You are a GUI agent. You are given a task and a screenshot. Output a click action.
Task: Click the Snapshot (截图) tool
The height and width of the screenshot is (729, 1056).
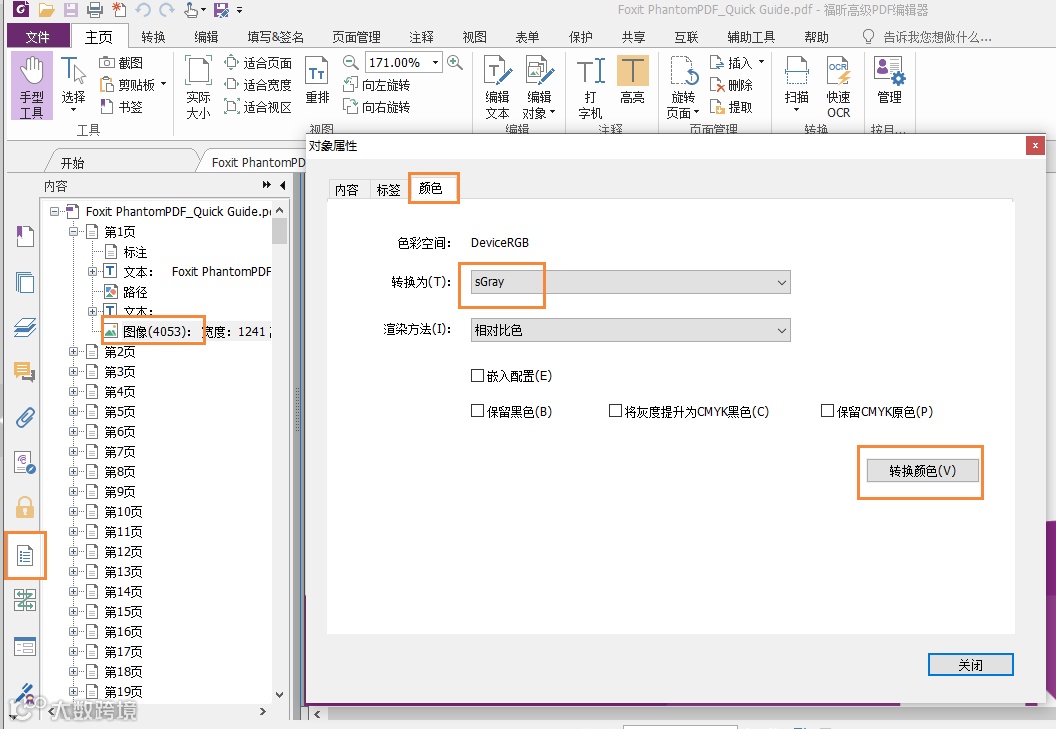[121, 63]
